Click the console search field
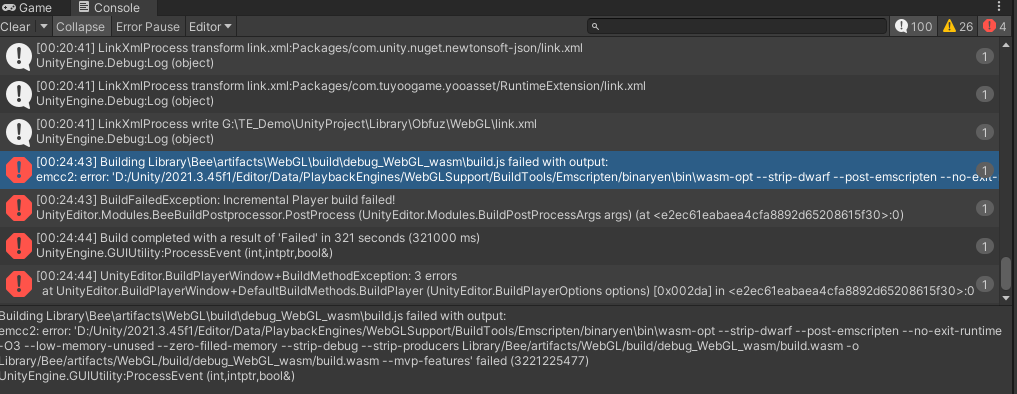1017x394 pixels. 737,27
